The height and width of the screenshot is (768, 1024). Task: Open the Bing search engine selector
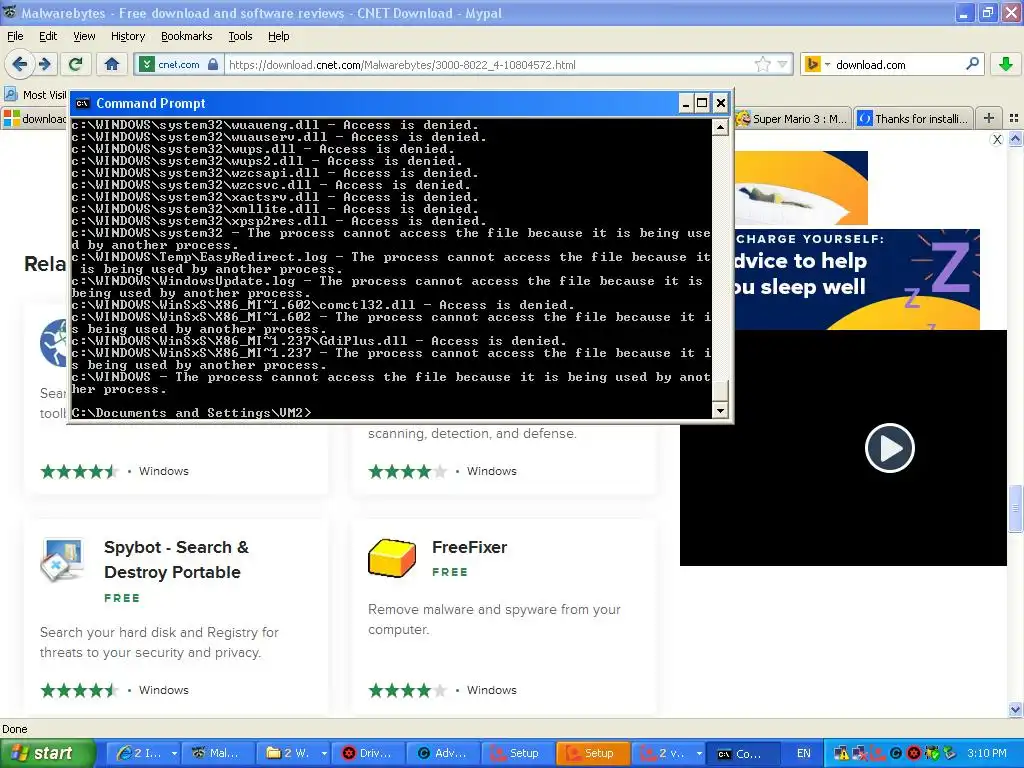[x=817, y=64]
